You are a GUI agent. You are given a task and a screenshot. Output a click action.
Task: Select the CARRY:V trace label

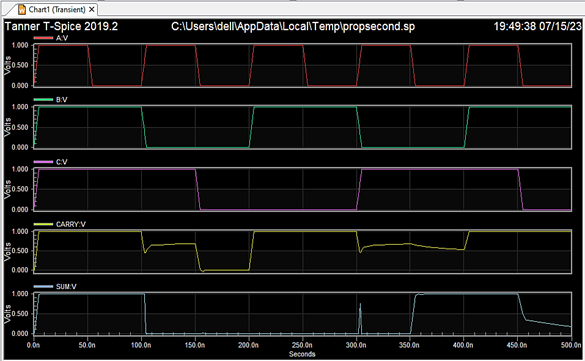click(71, 224)
